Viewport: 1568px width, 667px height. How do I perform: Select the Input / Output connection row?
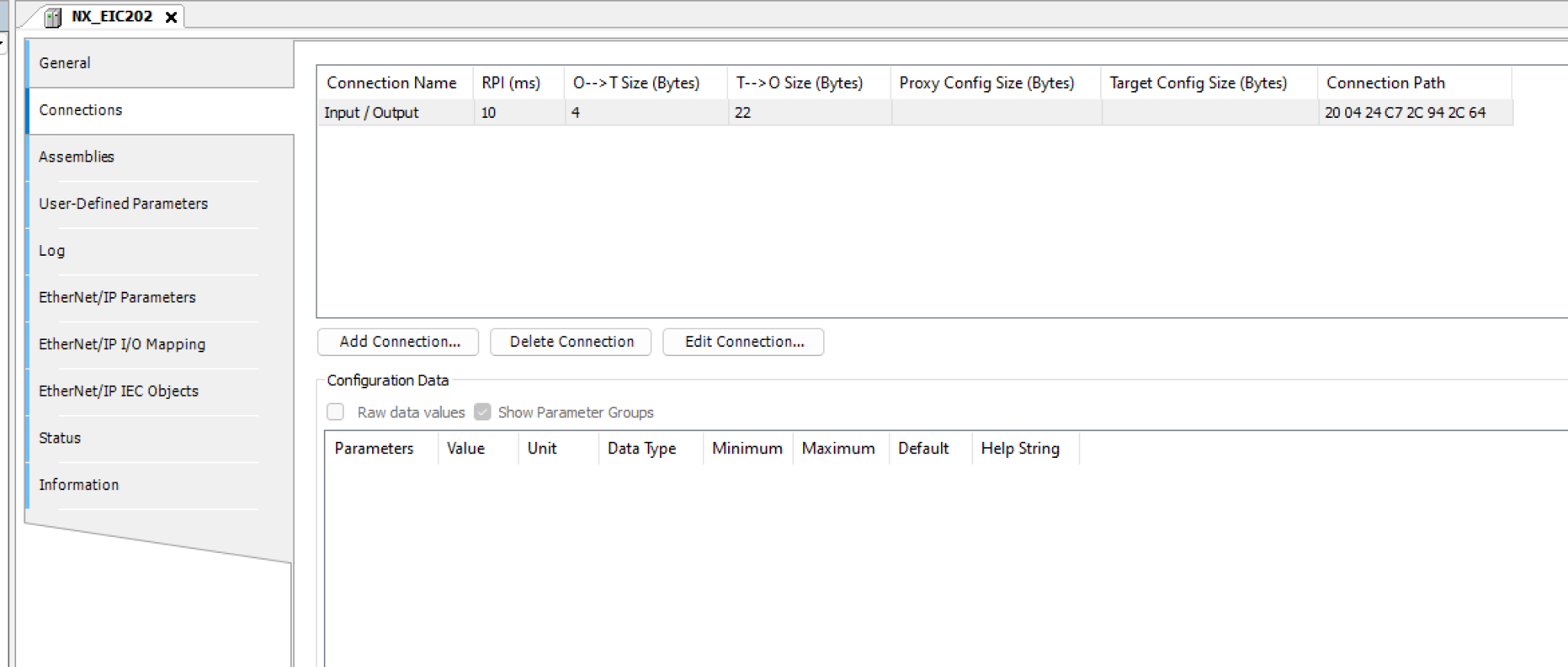371,113
